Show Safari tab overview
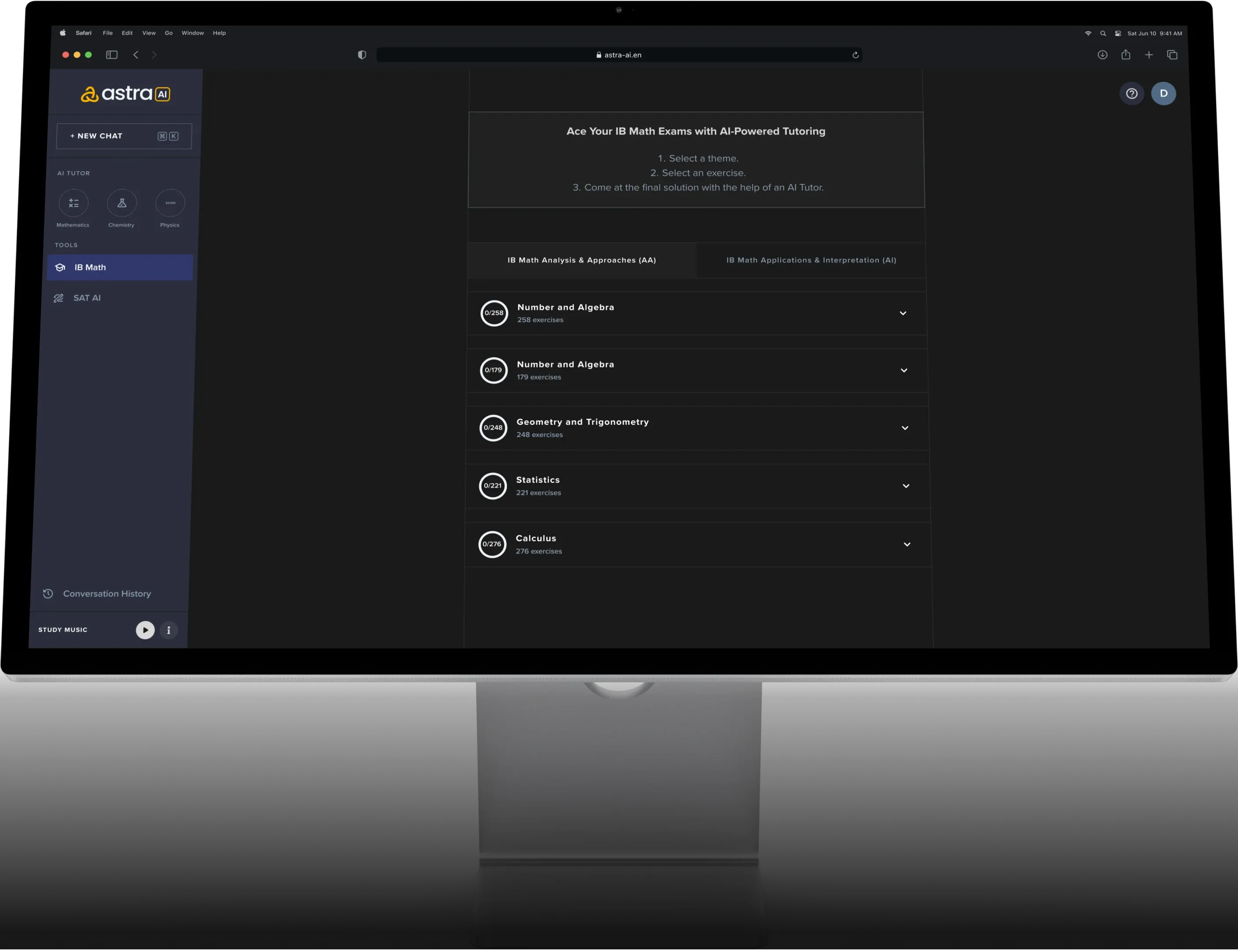Image resolution: width=1238 pixels, height=952 pixels. tap(1172, 55)
